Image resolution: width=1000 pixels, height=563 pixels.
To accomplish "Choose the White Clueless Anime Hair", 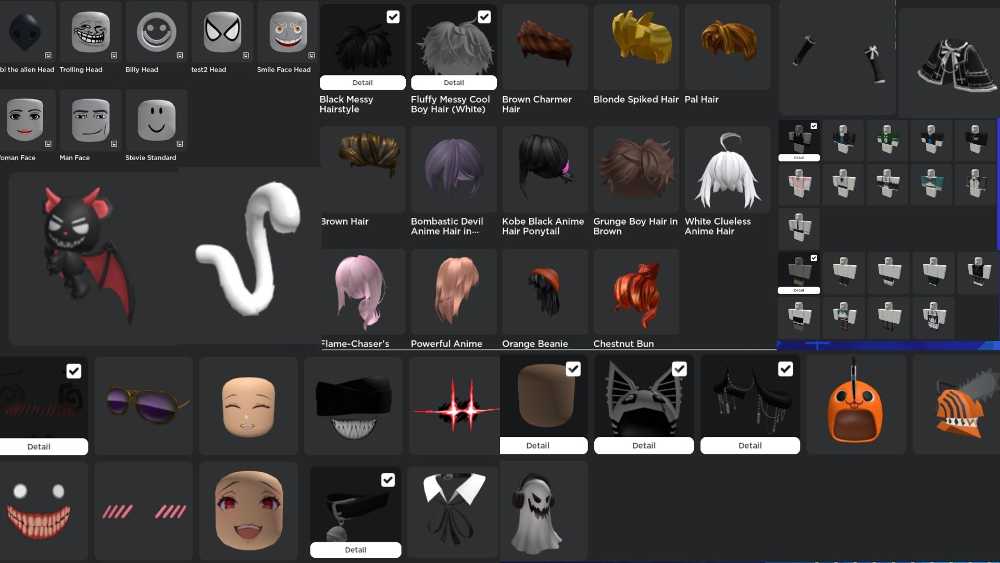I will [727, 169].
